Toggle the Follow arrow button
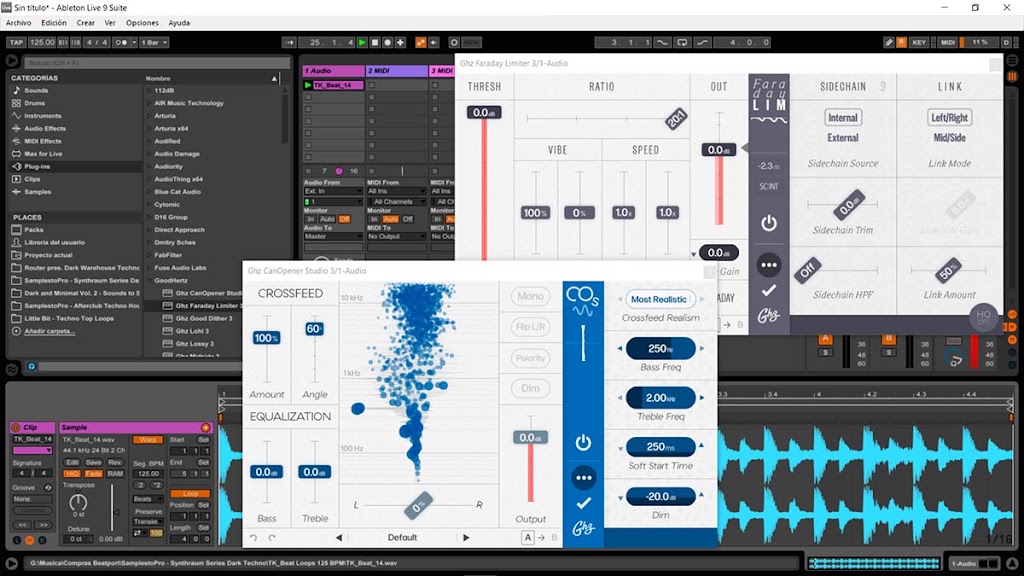 [x=289, y=42]
